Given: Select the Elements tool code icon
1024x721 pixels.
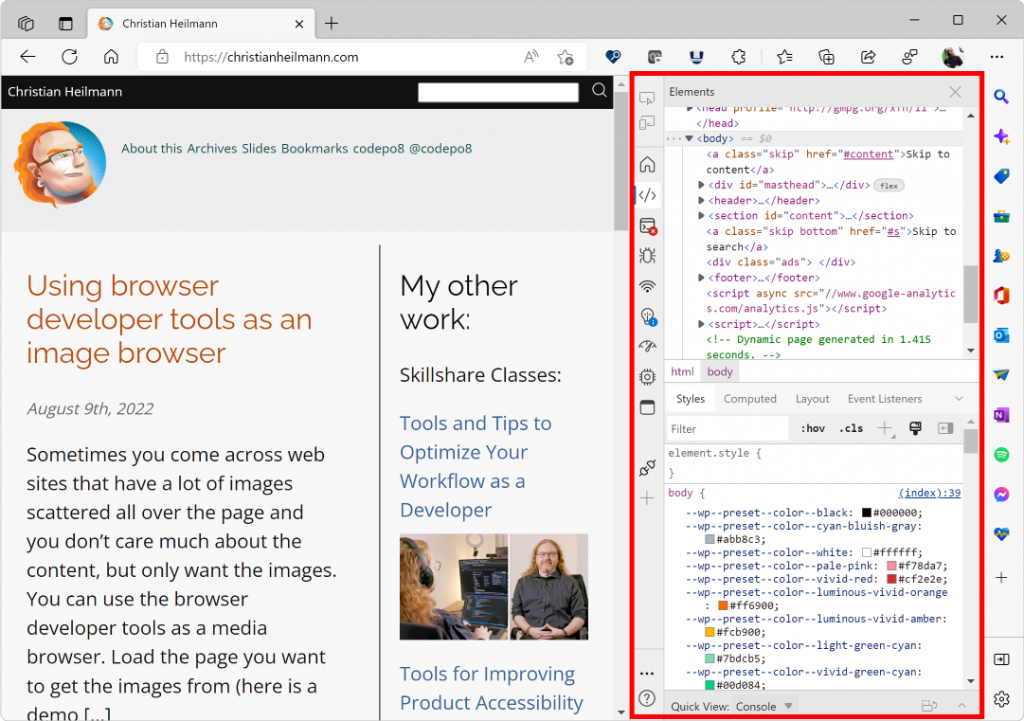Looking at the screenshot, I should coord(647,195).
